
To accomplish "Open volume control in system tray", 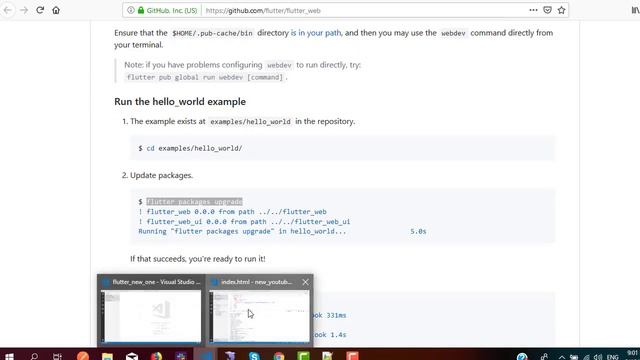I will click(598, 357).
